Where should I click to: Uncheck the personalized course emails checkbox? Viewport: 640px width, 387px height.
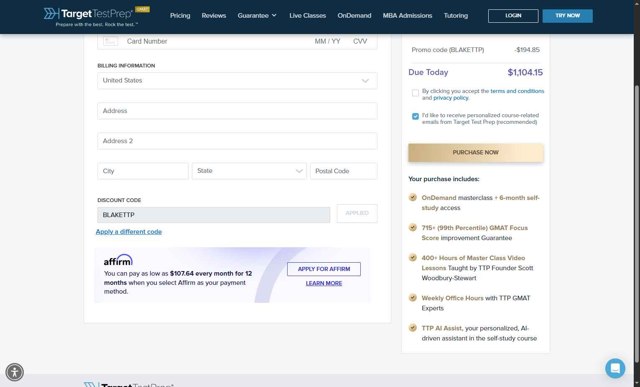pyautogui.click(x=415, y=116)
